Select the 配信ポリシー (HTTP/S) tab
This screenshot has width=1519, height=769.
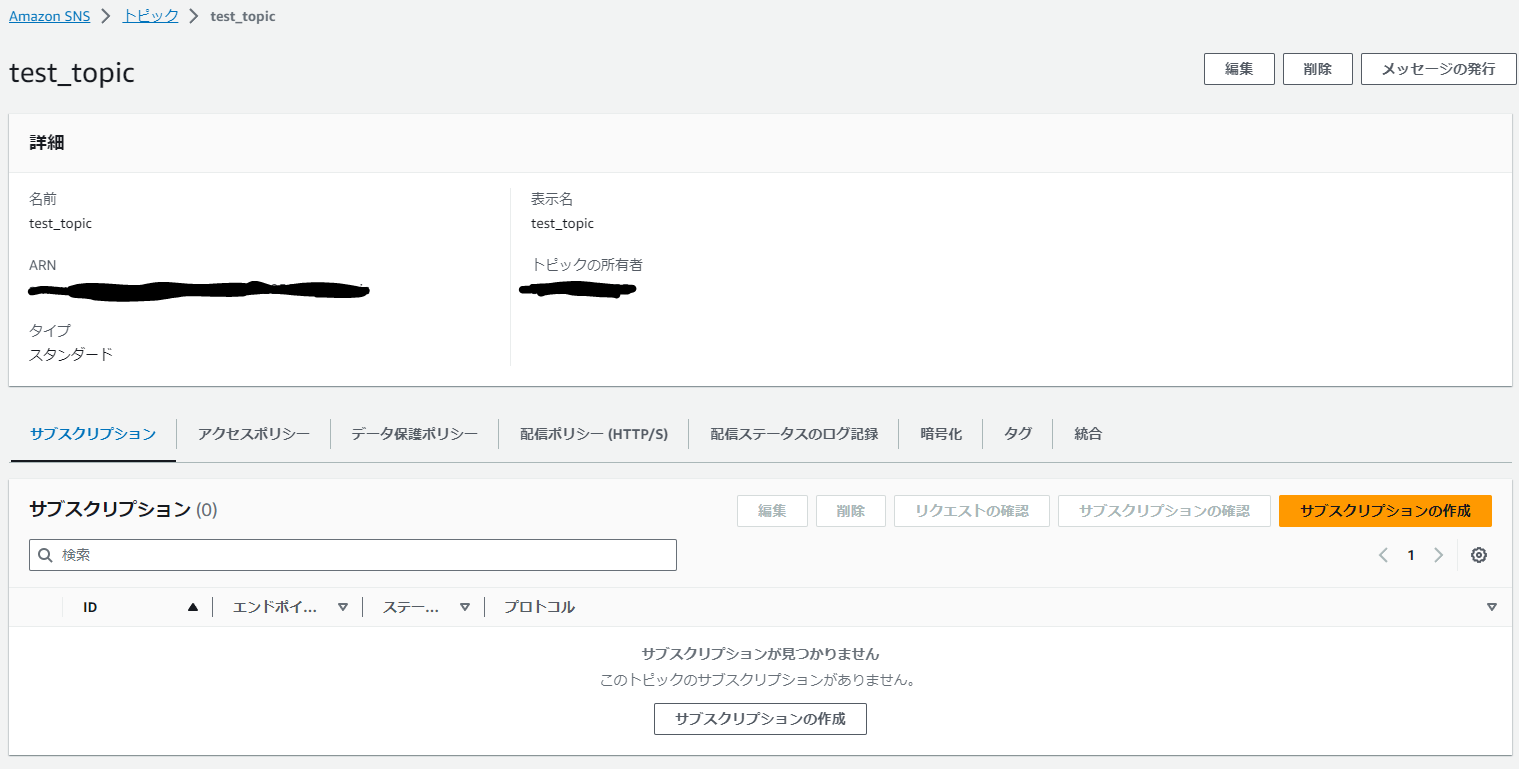[593, 433]
